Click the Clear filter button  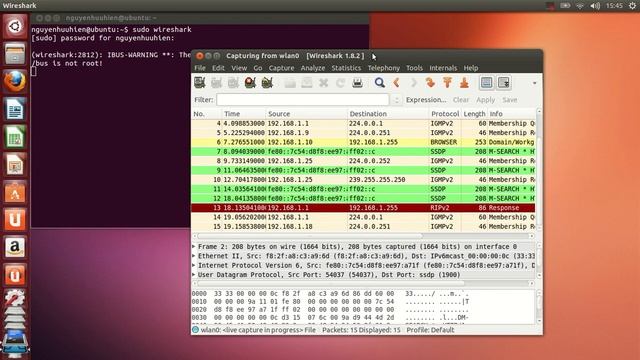(461, 100)
